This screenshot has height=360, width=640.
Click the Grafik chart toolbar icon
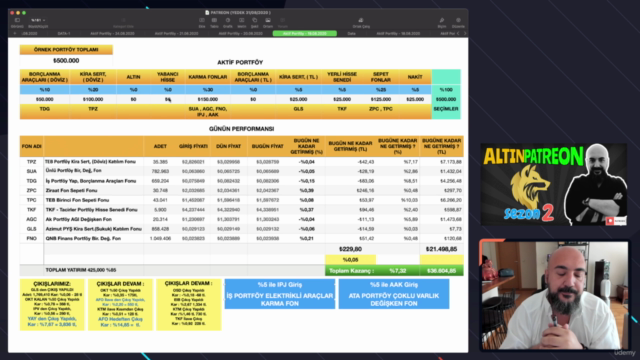point(228,20)
